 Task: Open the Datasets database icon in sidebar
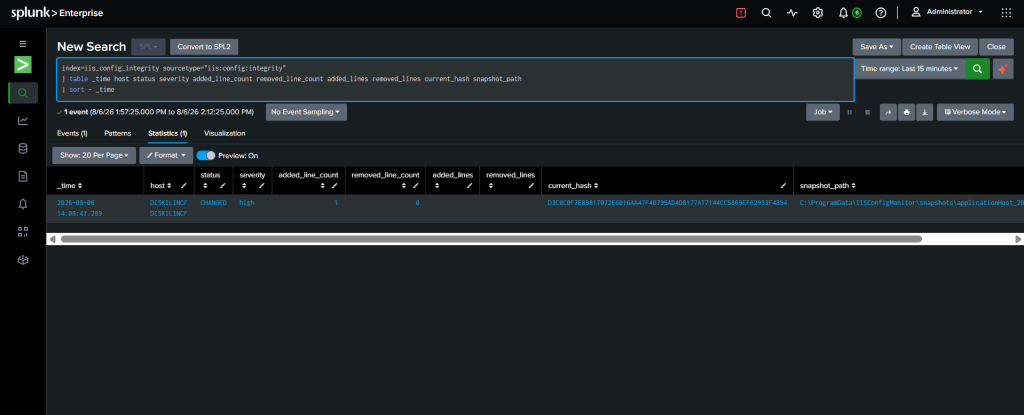pos(23,148)
